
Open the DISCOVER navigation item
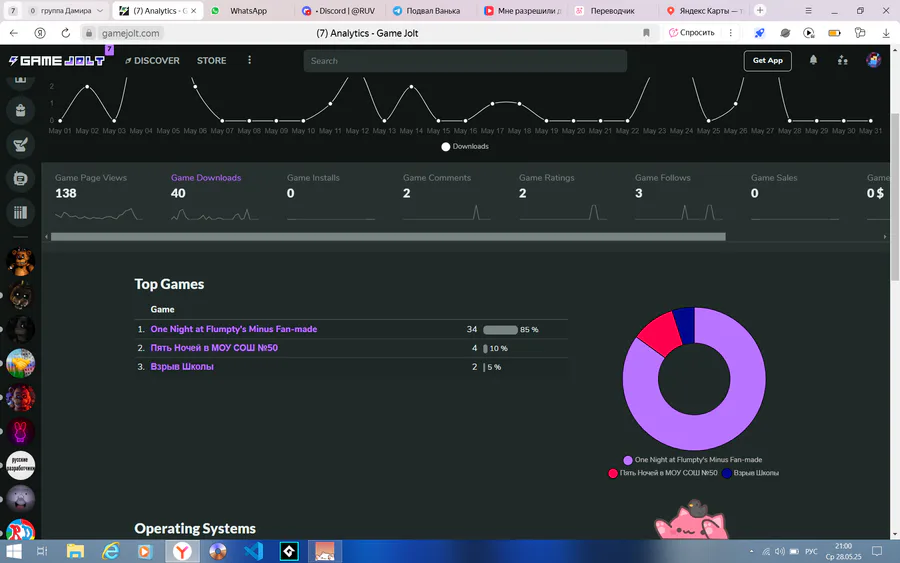pyautogui.click(x=152, y=60)
